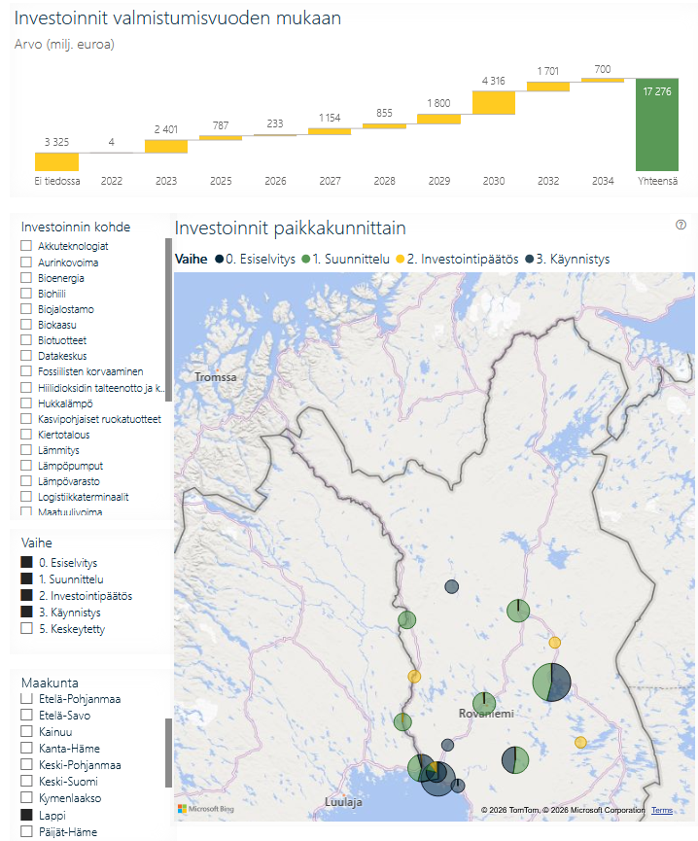Tick the Datakeskus checkbox
Viewport: 698px width, 841px height.
click(x=26, y=355)
